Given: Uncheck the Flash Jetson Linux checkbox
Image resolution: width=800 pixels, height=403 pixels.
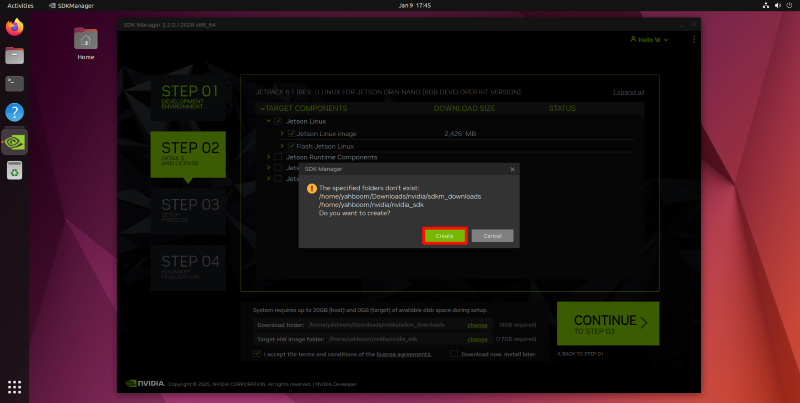Looking at the screenshot, I should [291, 146].
